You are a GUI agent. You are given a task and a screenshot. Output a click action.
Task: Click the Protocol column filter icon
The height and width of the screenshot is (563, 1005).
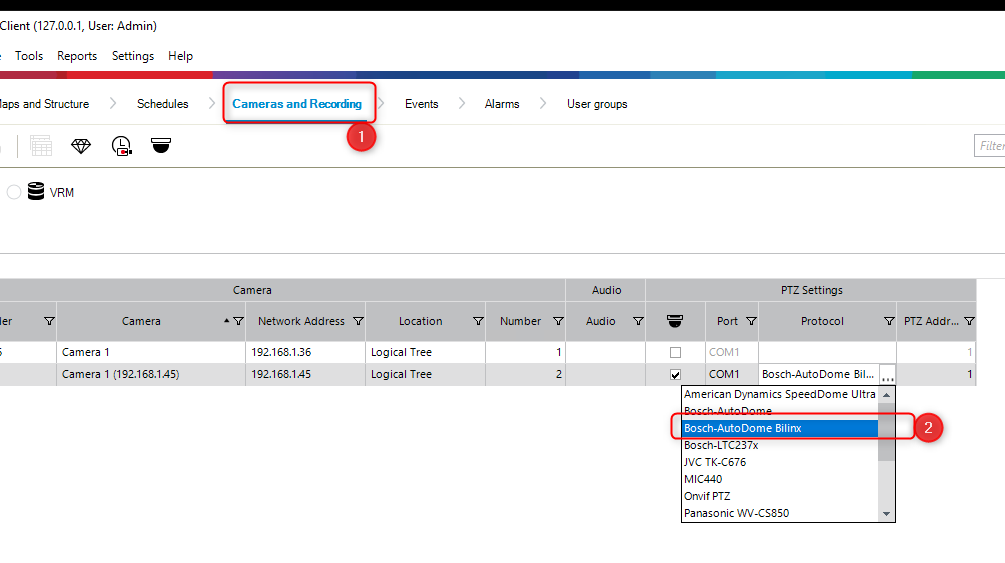tap(888, 322)
